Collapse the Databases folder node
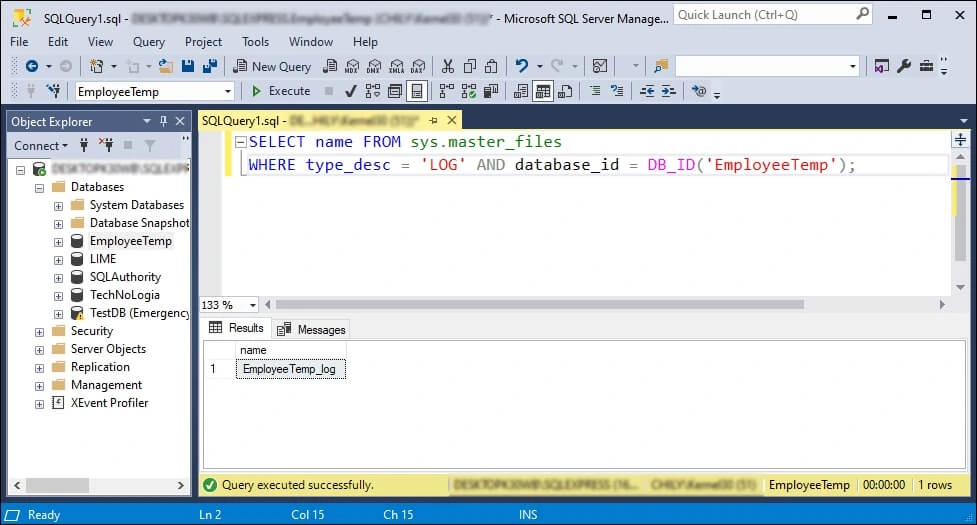Image resolution: width=977 pixels, height=525 pixels. pyautogui.click(x=40, y=187)
